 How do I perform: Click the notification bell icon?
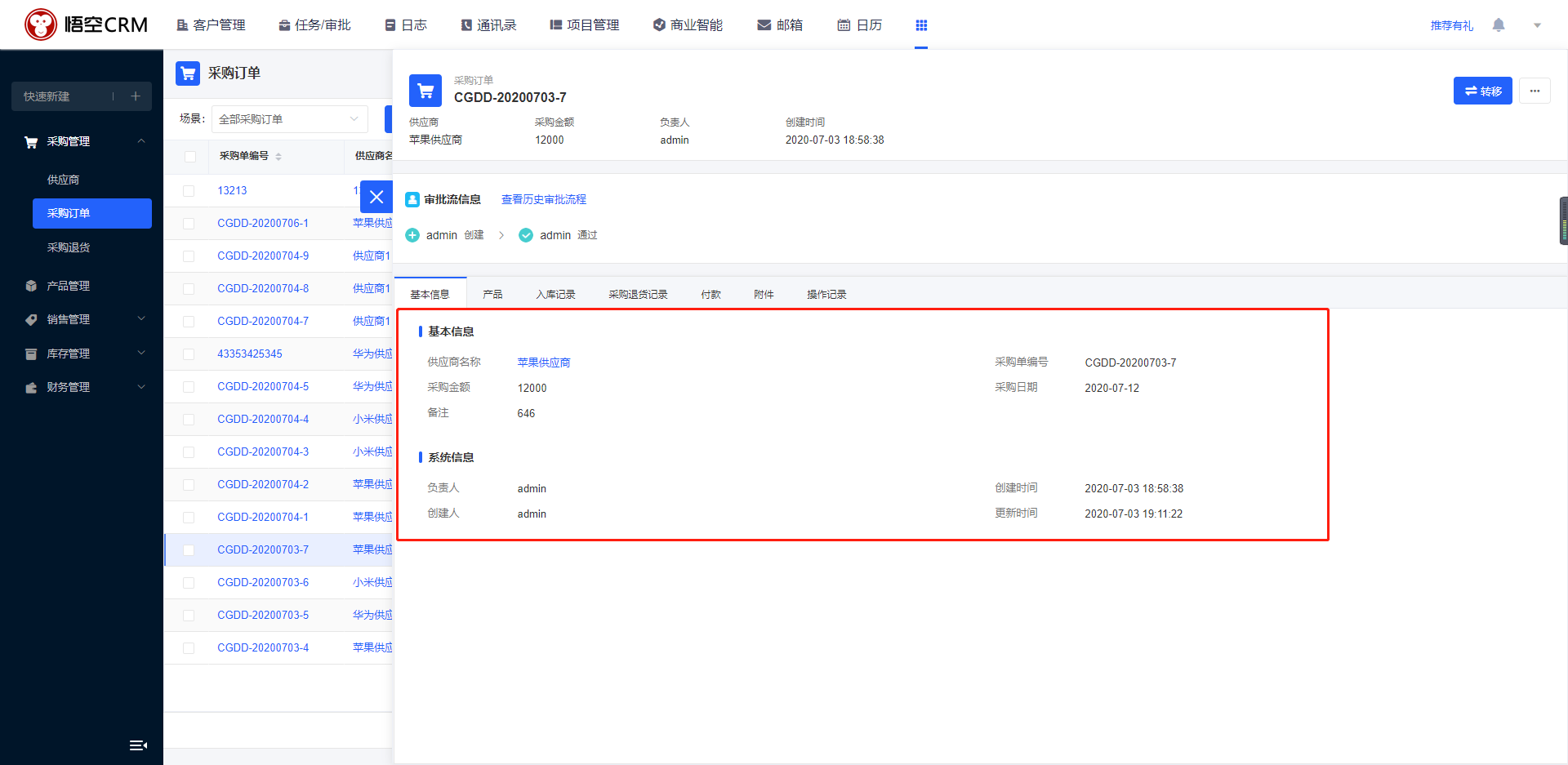pos(1499,25)
